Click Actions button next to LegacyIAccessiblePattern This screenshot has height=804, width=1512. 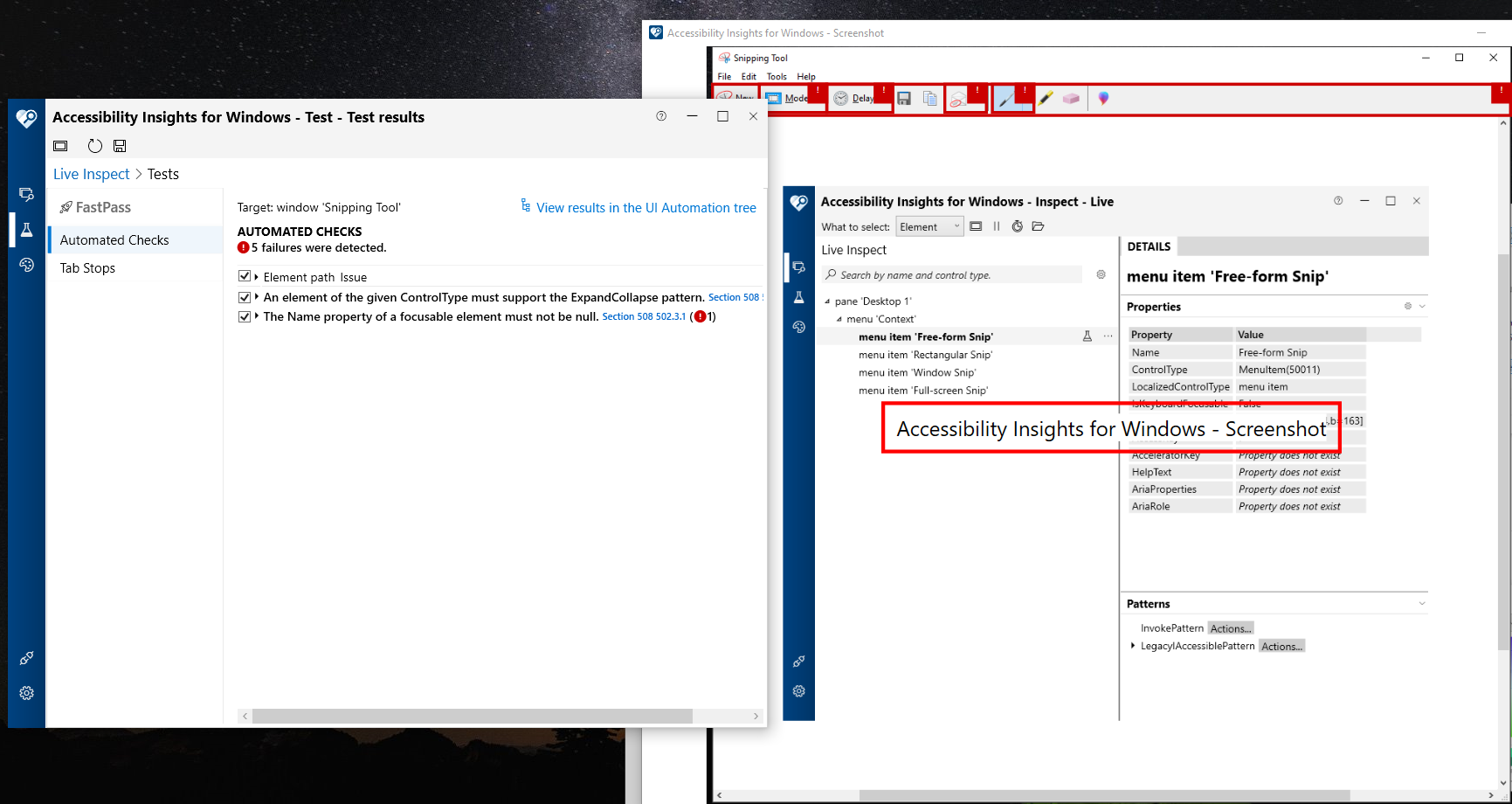[1281, 646]
